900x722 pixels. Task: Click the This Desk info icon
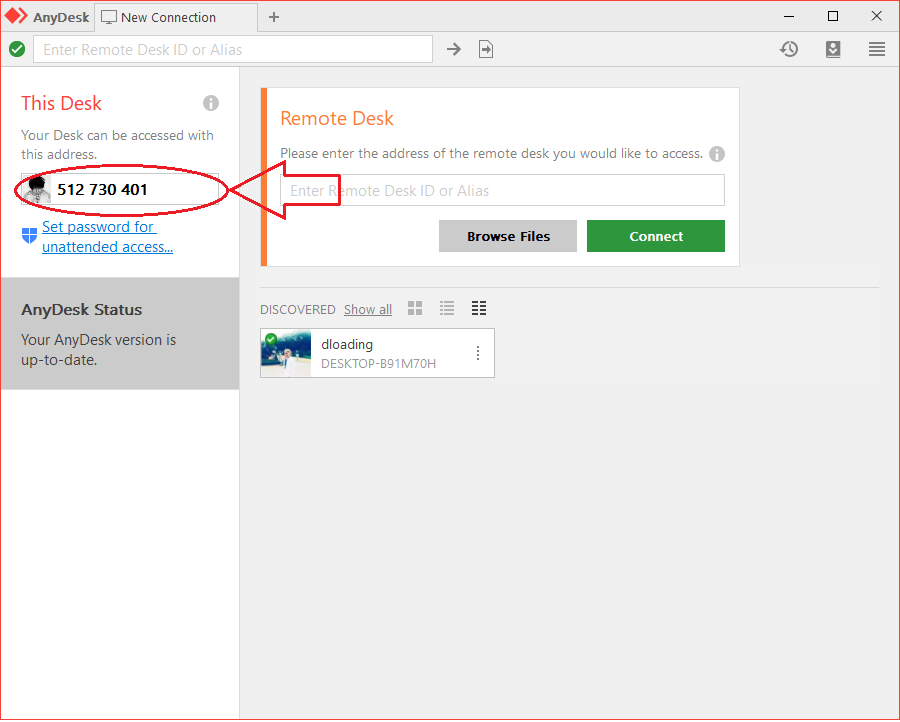(x=211, y=103)
